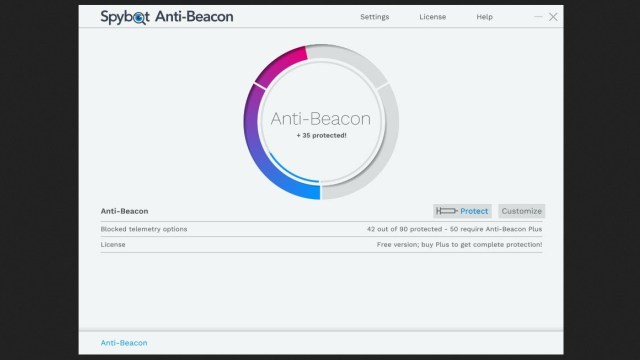Image resolution: width=640 pixels, height=360 pixels.
Task: Close the Anti-Beacon window
Action: click(x=553, y=17)
